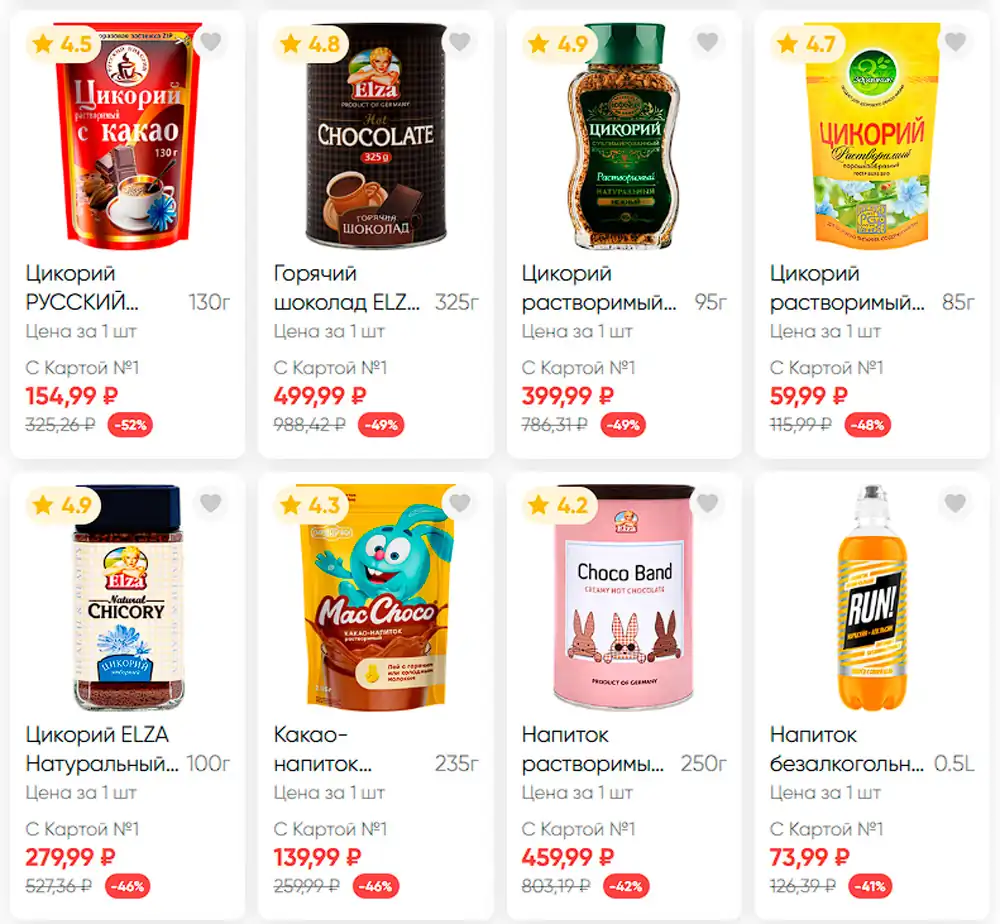The width and height of the screenshot is (1000, 924).
Task: Favorite the ELZA Natural Chicory jar
Action: (210, 503)
